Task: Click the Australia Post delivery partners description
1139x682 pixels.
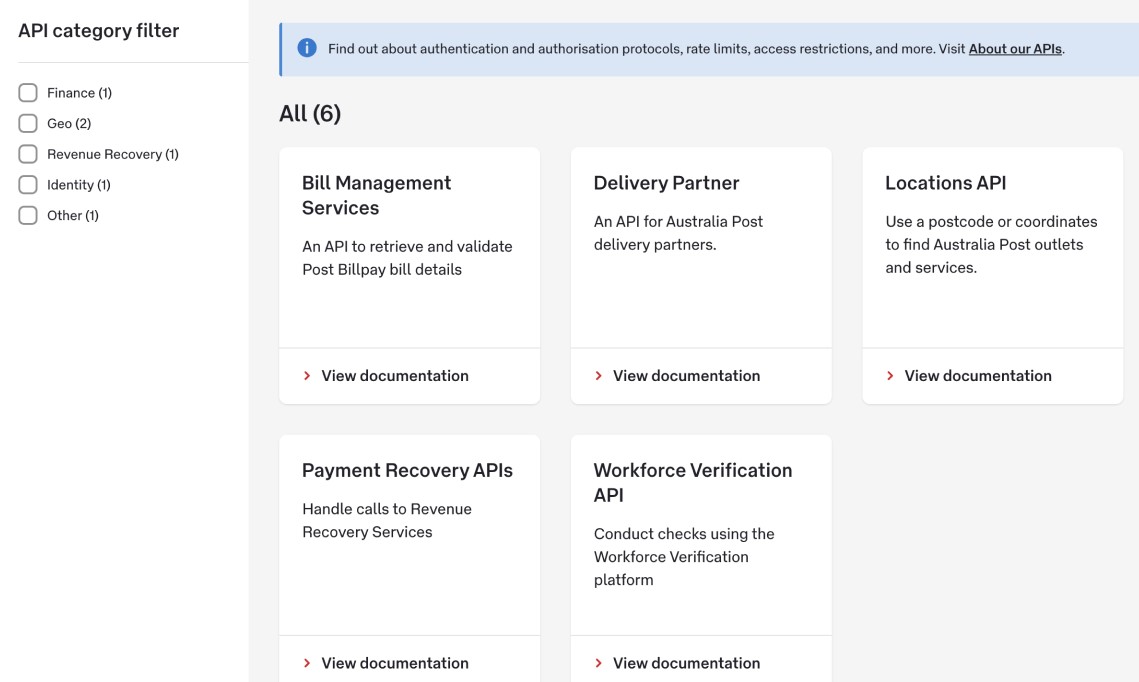Action: click(678, 233)
